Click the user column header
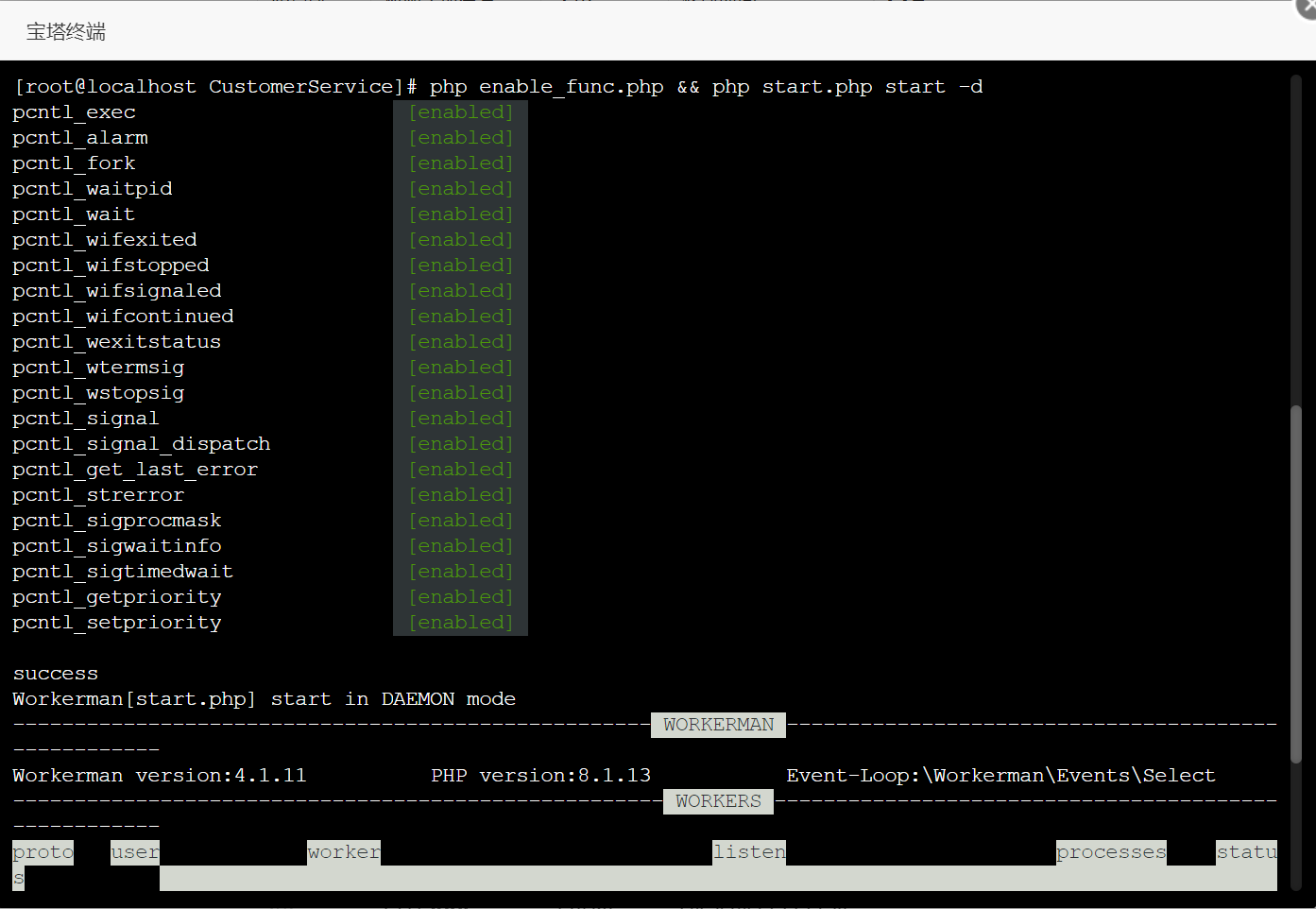Image resolution: width=1316 pixels, height=909 pixels. click(135, 852)
